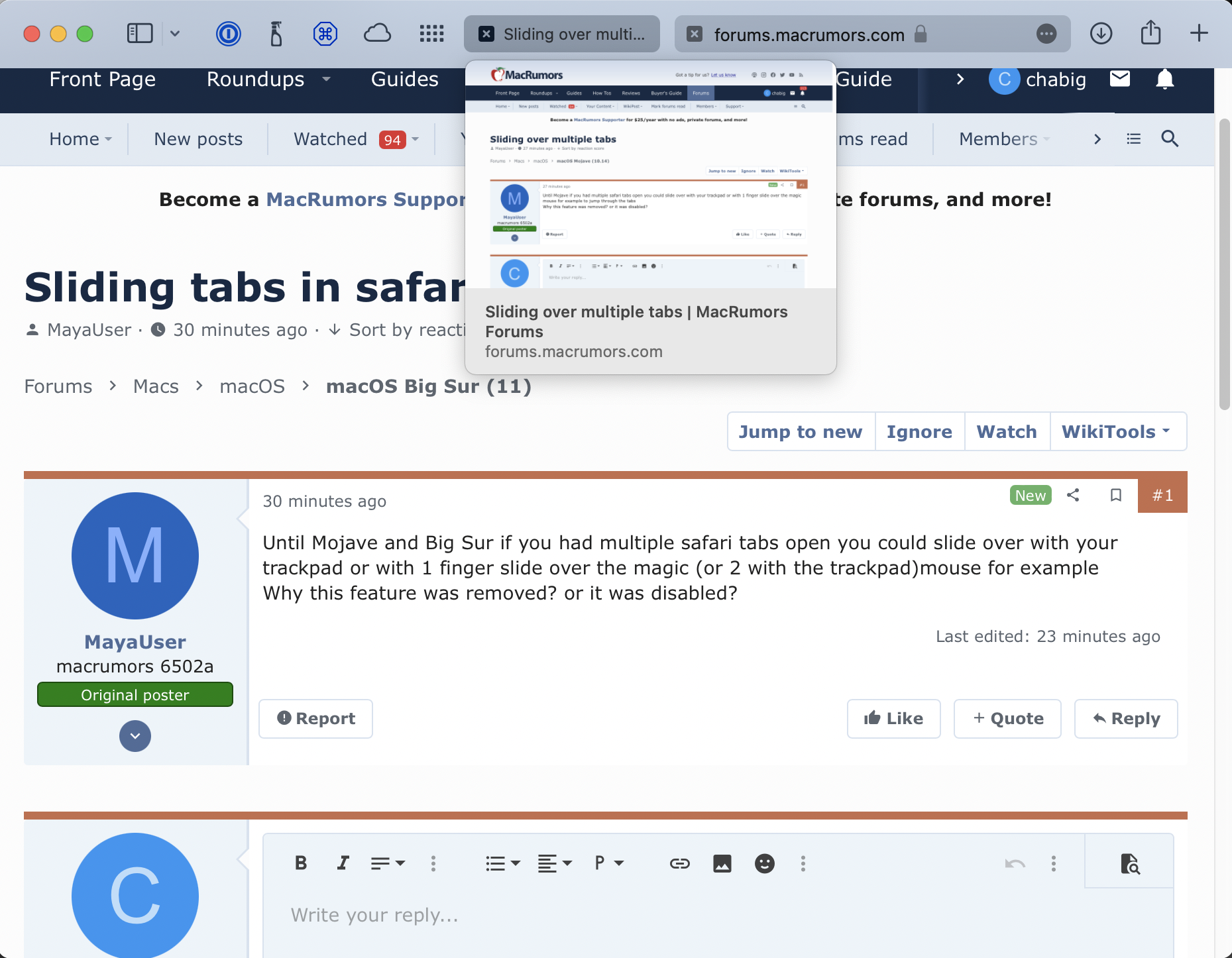Close the forums.macrumors.com tab
The height and width of the screenshot is (958, 1232).
click(695, 34)
